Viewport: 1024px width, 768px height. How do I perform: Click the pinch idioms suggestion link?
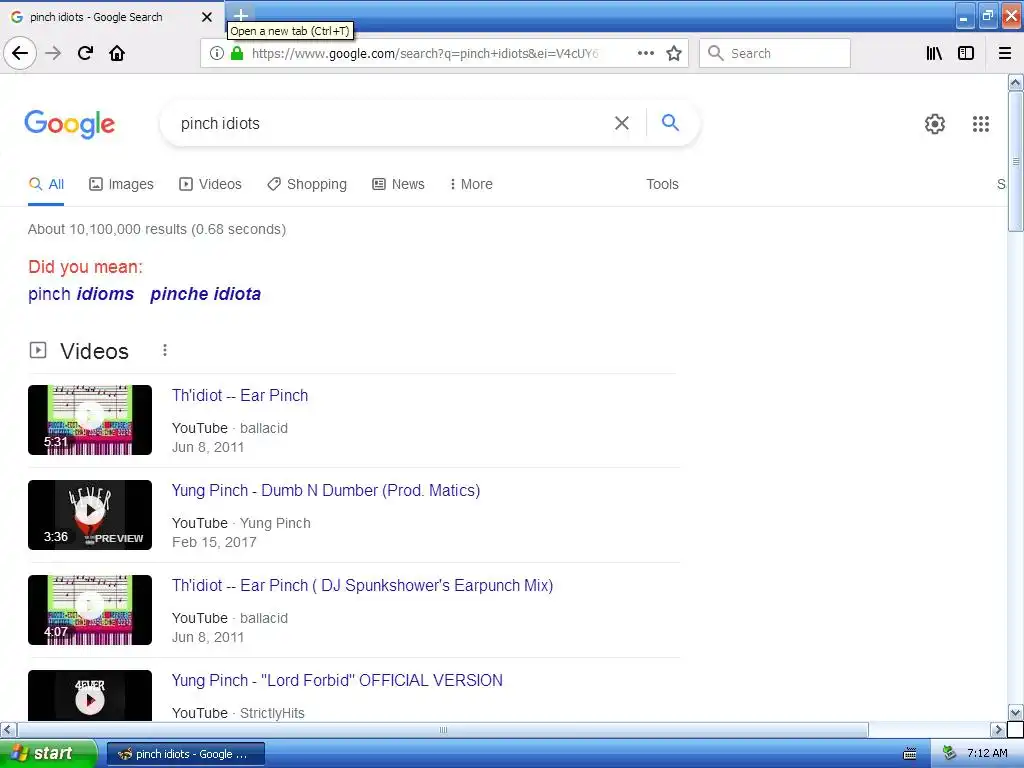81,294
